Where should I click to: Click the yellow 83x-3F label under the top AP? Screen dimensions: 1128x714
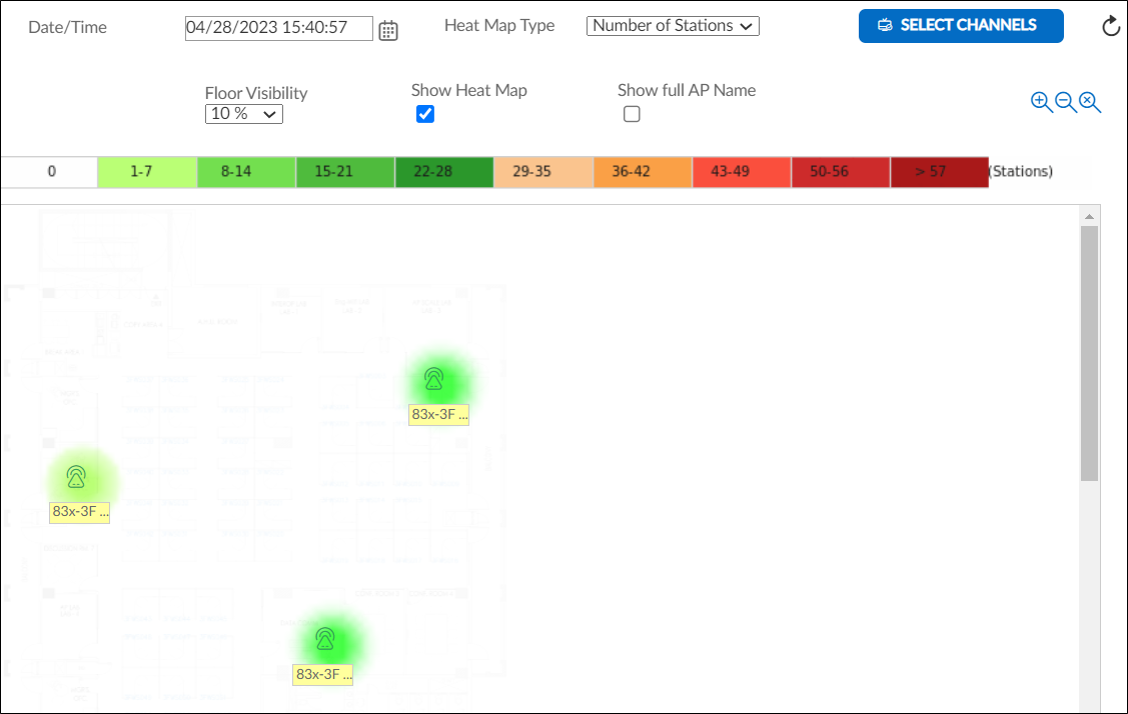click(439, 414)
